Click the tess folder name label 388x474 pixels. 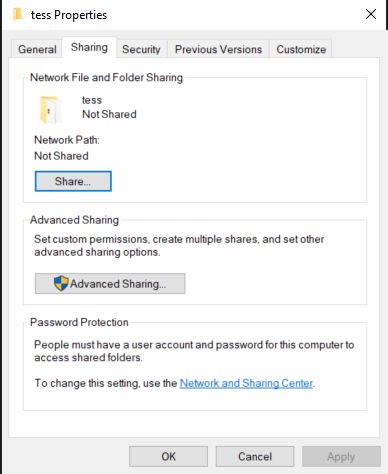(x=92, y=100)
